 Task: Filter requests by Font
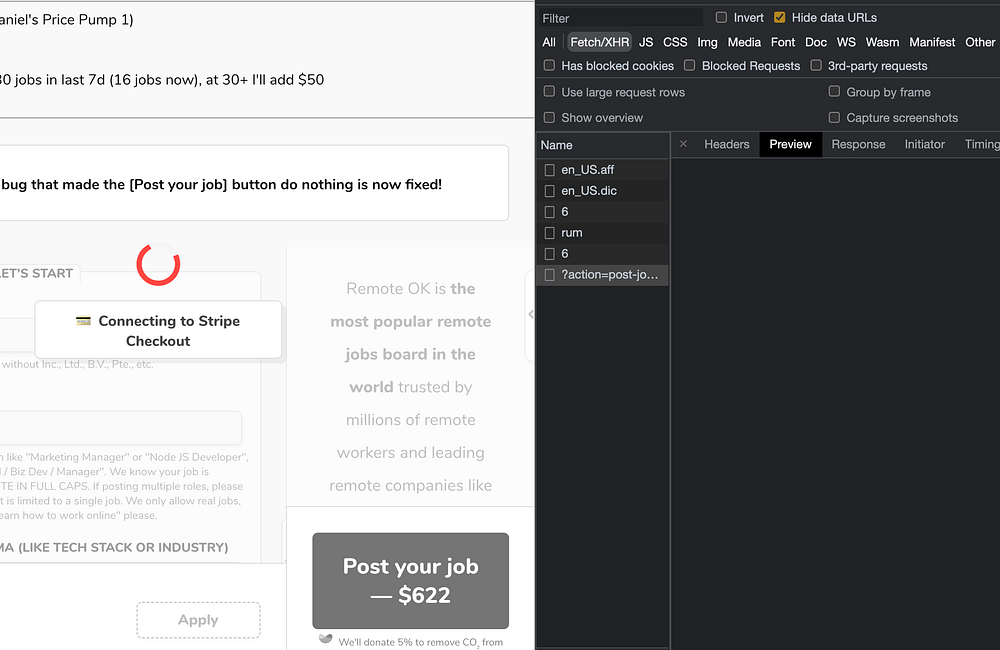coord(783,42)
